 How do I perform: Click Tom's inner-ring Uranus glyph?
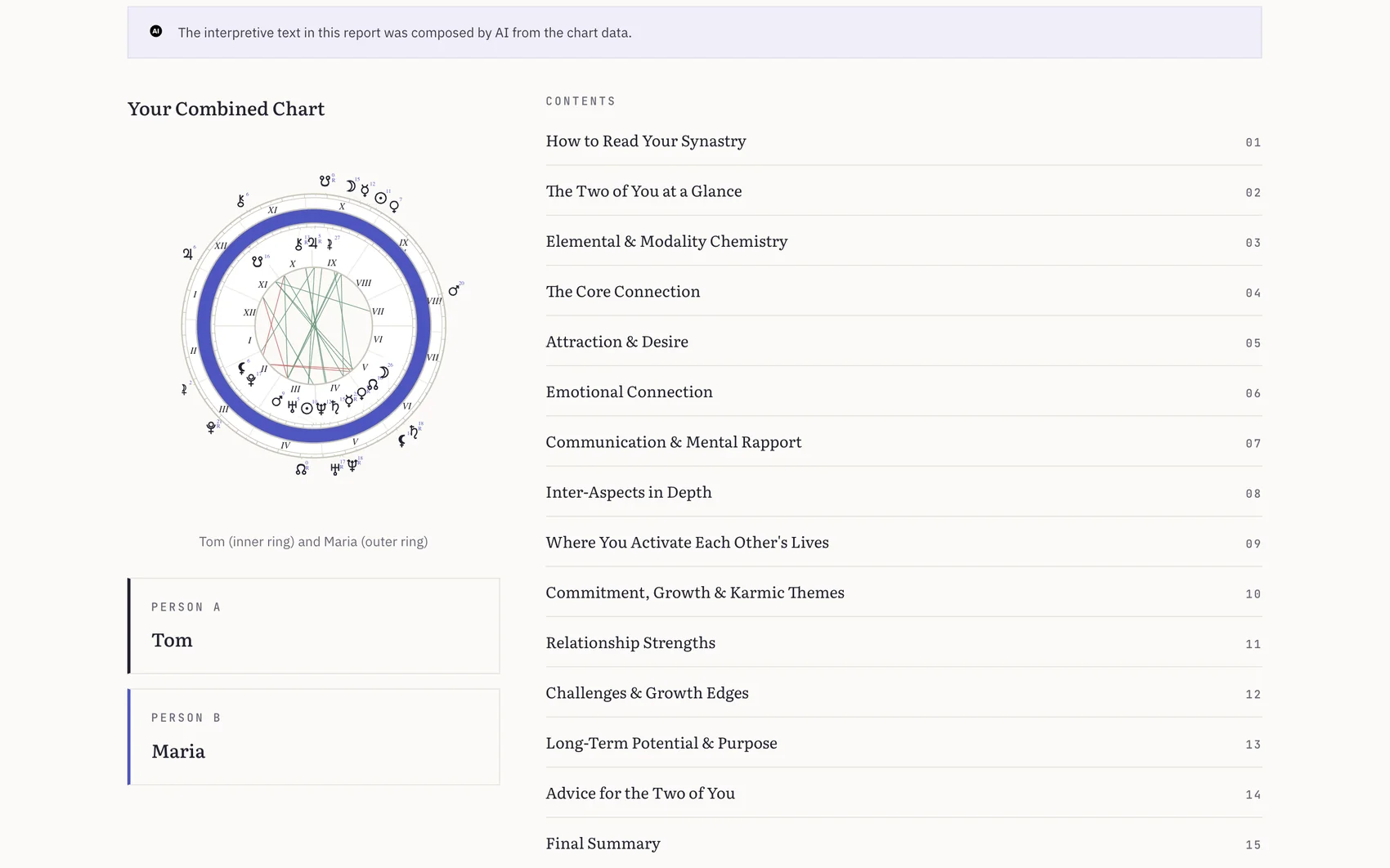[292, 406]
